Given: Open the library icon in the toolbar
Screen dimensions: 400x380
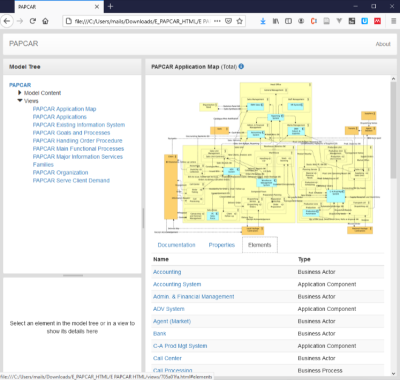Looking at the screenshot, I should 276,21.
